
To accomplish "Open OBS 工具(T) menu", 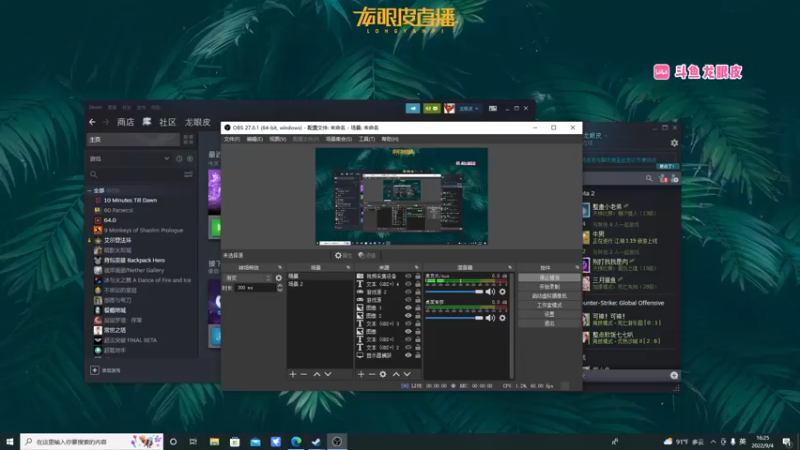I will point(366,139).
